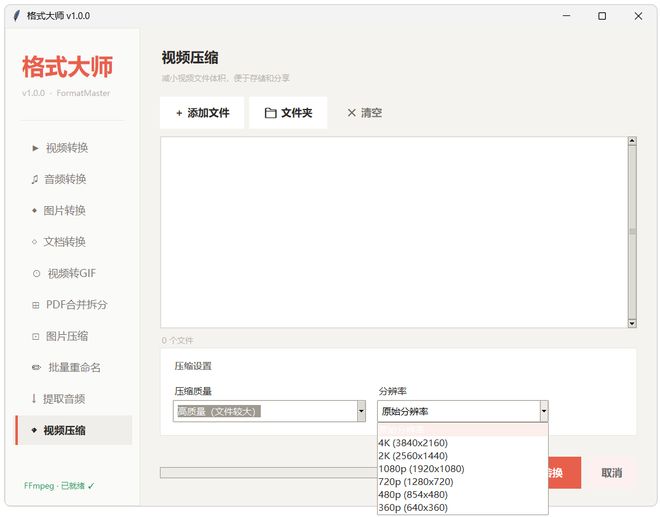The width and height of the screenshot is (660, 517).
Task: Click the 取消 button
Action: pos(612,473)
